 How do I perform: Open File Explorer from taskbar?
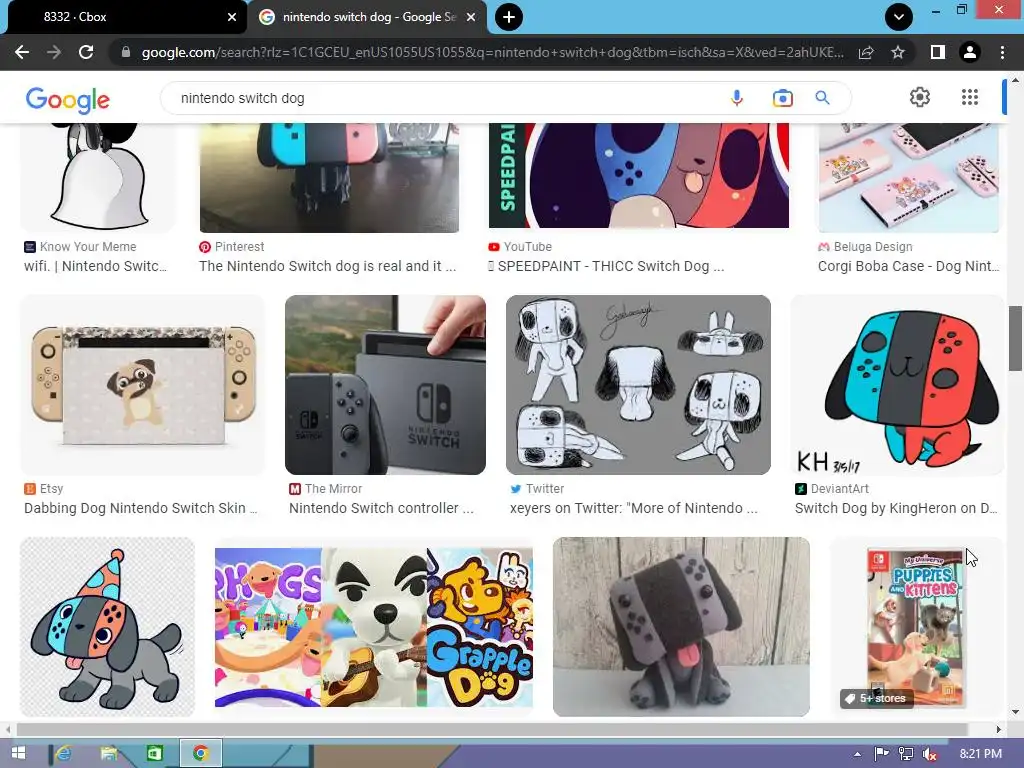109,753
